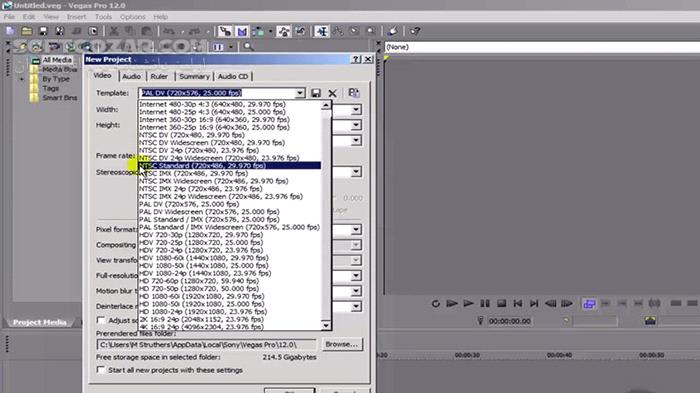The height and width of the screenshot is (393, 700).
Task: Open the Full-resolution rendering quality dropdown arrow
Action: click(x=356, y=276)
